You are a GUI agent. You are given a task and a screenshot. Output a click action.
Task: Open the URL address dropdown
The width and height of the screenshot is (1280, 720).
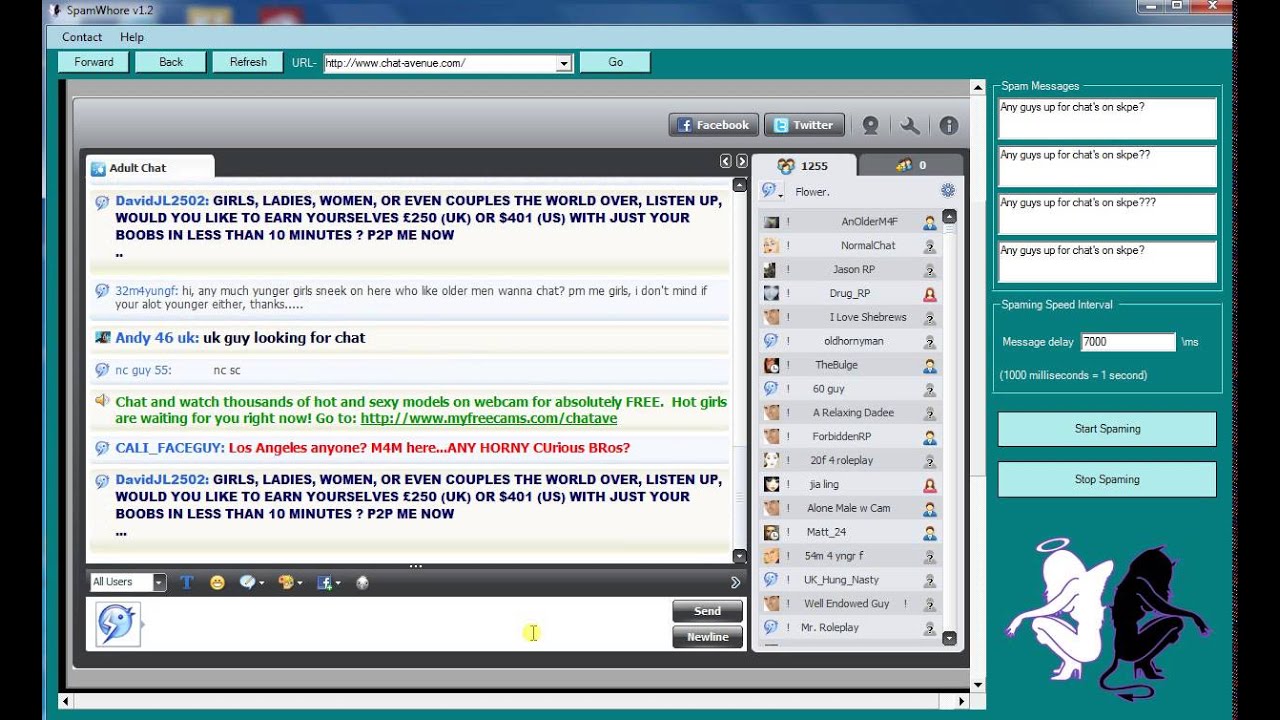pos(564,63)
